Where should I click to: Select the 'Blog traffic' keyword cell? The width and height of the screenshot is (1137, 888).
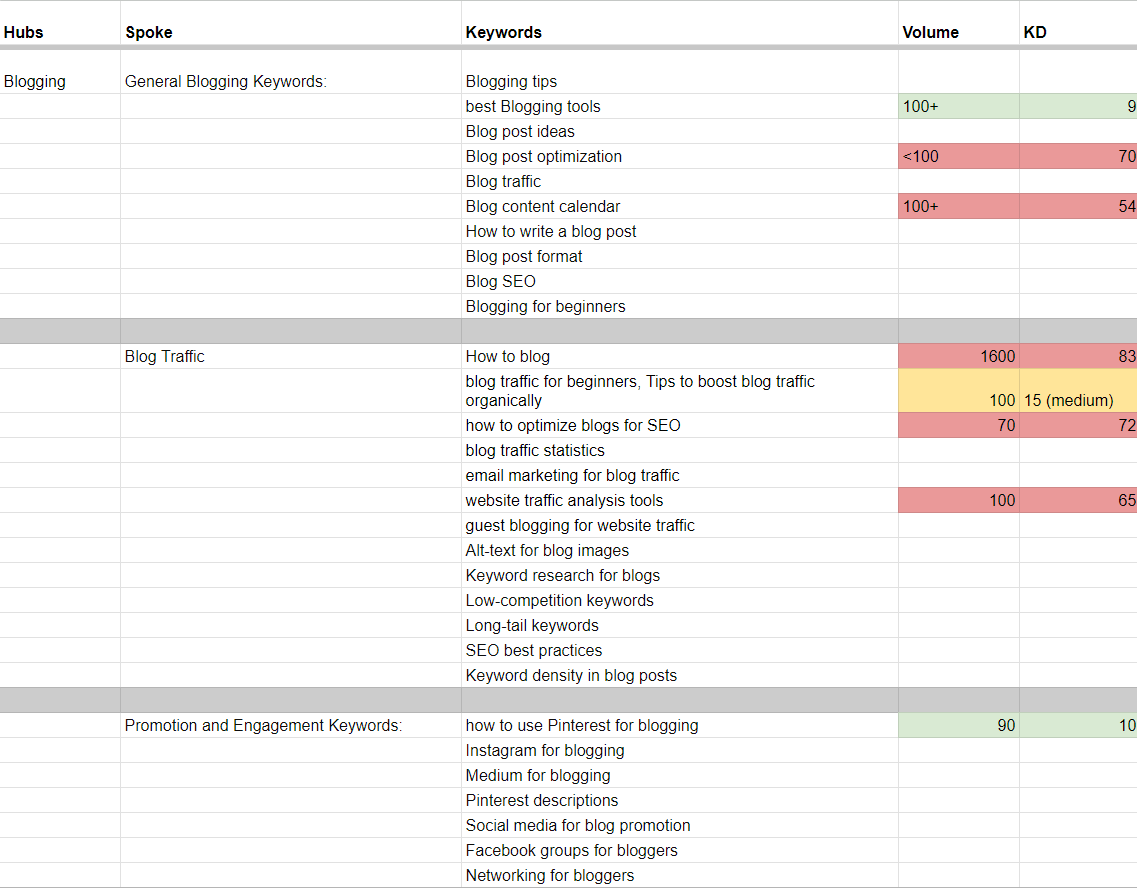(679, 181)
